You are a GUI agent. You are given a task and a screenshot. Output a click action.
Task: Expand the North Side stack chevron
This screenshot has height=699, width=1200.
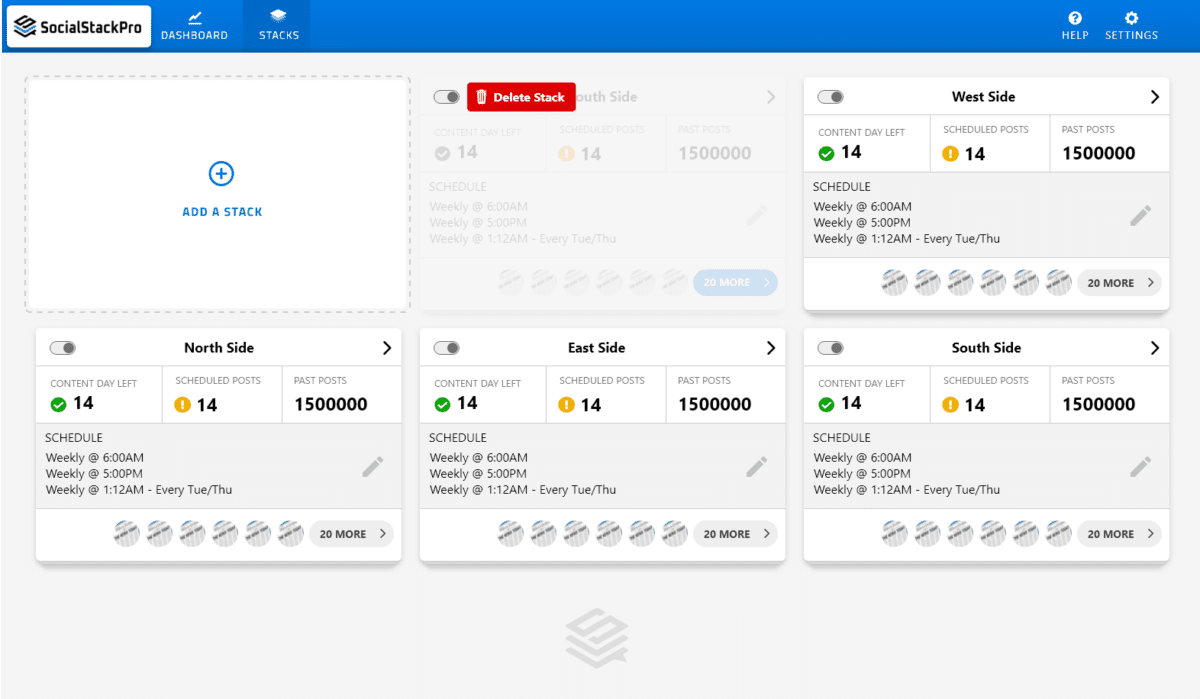pyautogui.click(x=387, y=348)
